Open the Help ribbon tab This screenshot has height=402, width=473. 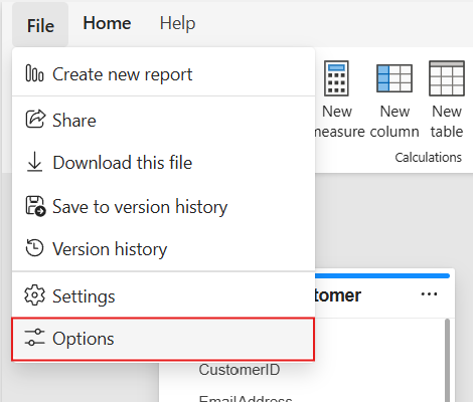click(x=177, y=23)
